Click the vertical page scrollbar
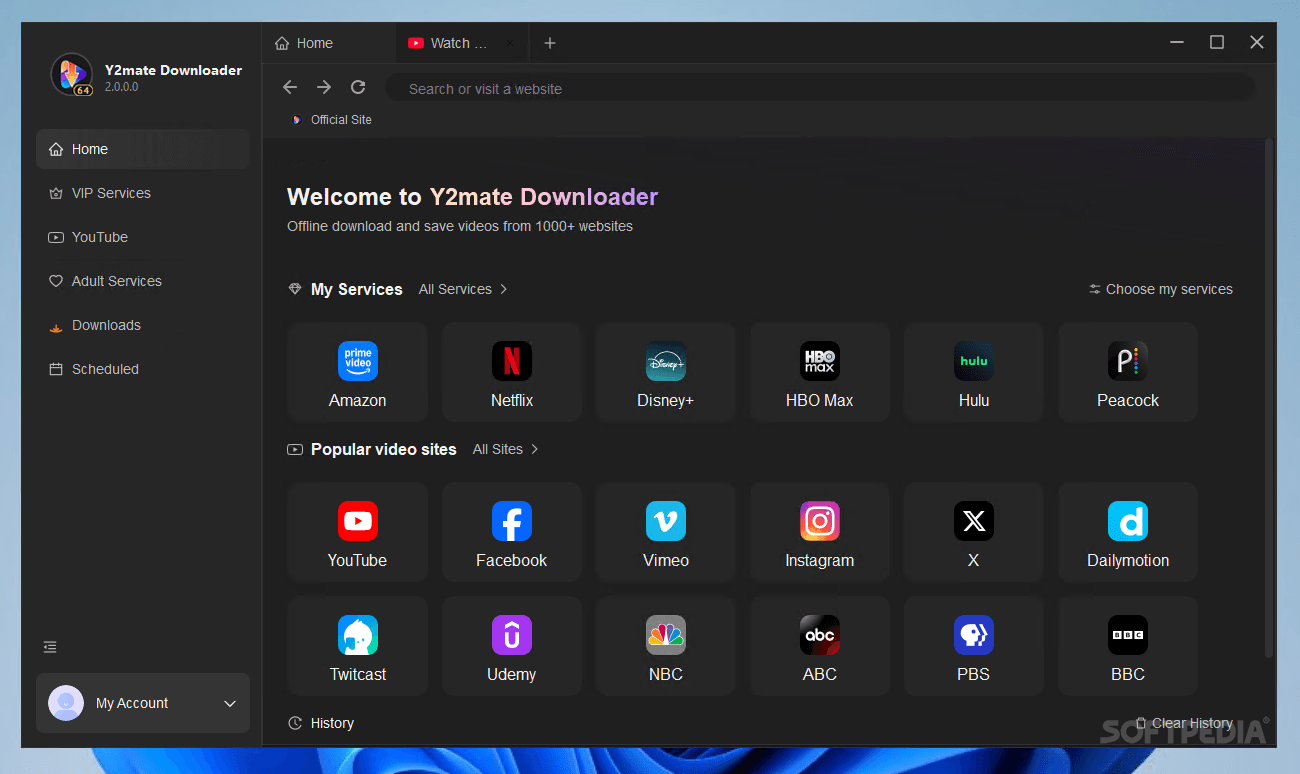Image resolution: width=1300 pixels, height=774 pixels. [1269, 400]
